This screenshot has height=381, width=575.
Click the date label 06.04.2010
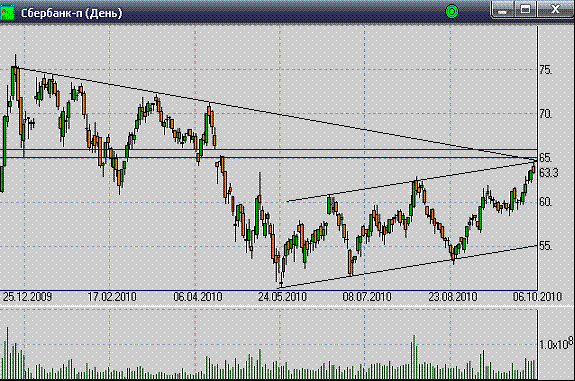(198, 297)
